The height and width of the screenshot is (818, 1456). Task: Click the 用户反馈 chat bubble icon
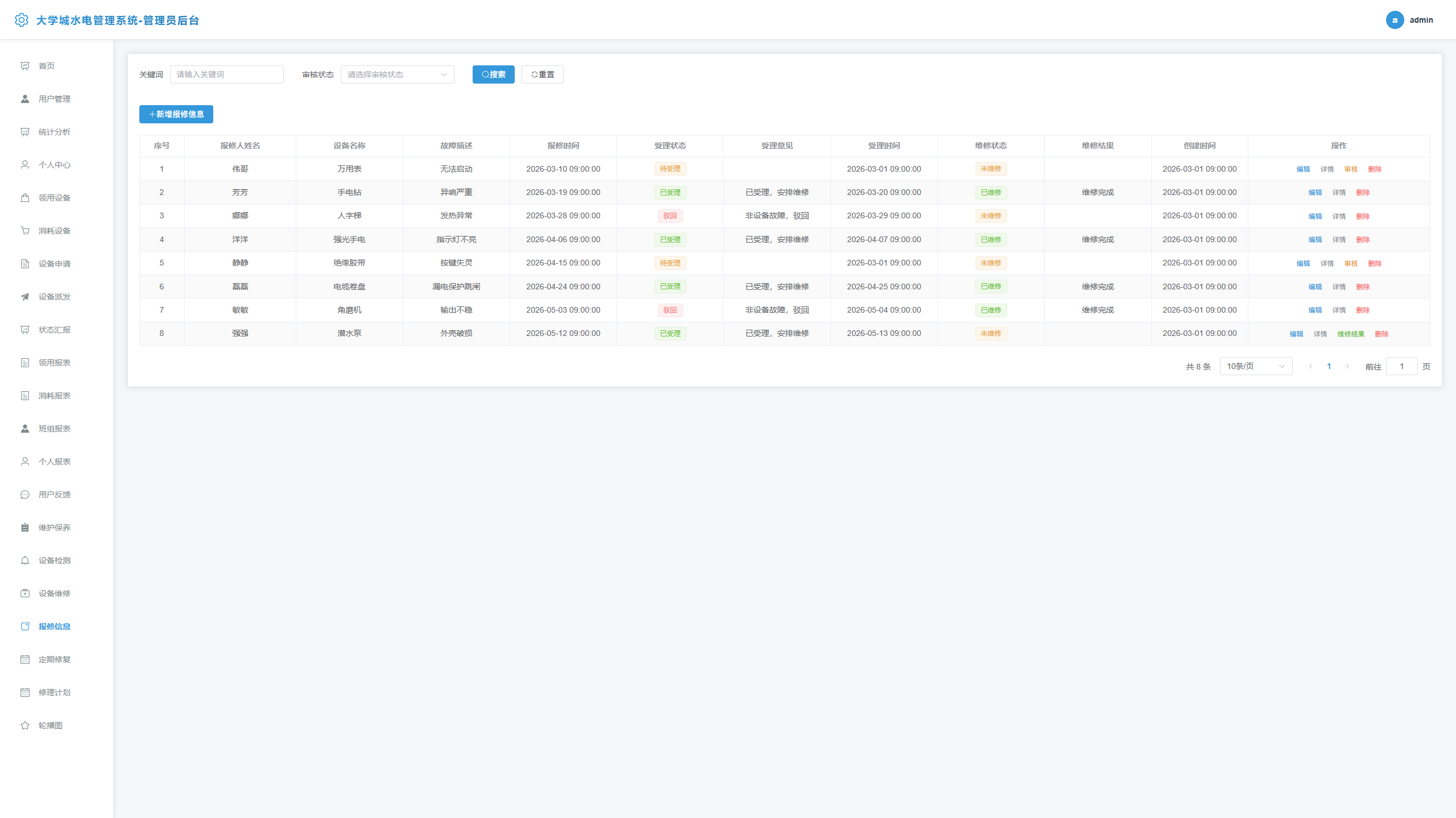(25, 495)
